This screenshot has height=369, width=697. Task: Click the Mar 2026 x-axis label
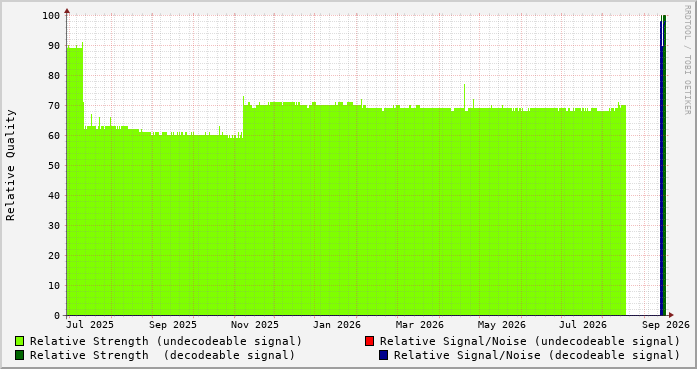click(x=420, y=325)
